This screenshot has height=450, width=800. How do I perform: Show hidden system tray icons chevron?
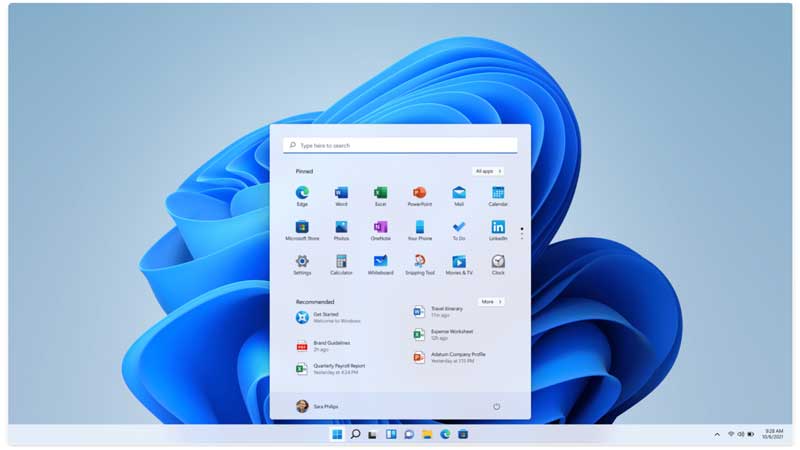pyautogui.click(x=717, y=435)
